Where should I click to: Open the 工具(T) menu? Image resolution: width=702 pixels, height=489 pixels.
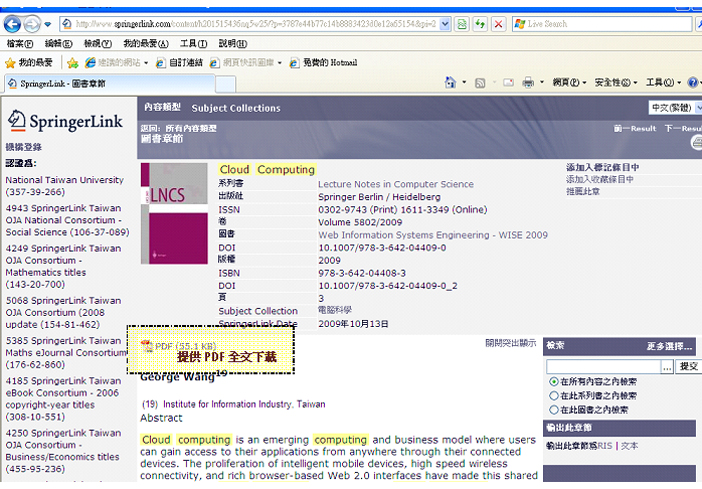[193, 43]
